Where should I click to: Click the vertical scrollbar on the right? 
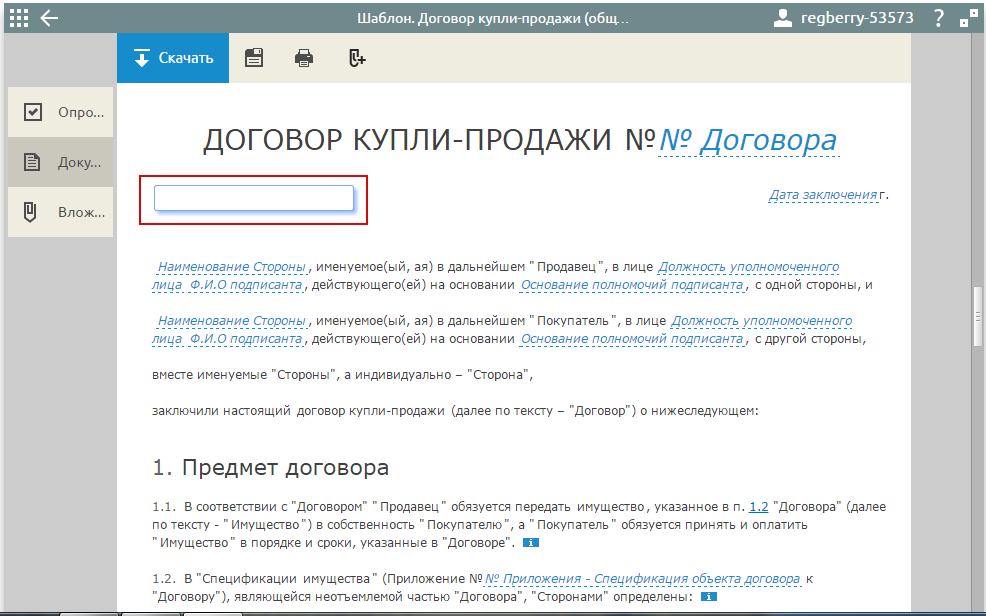pyautogui.click(x=977, y=300)
